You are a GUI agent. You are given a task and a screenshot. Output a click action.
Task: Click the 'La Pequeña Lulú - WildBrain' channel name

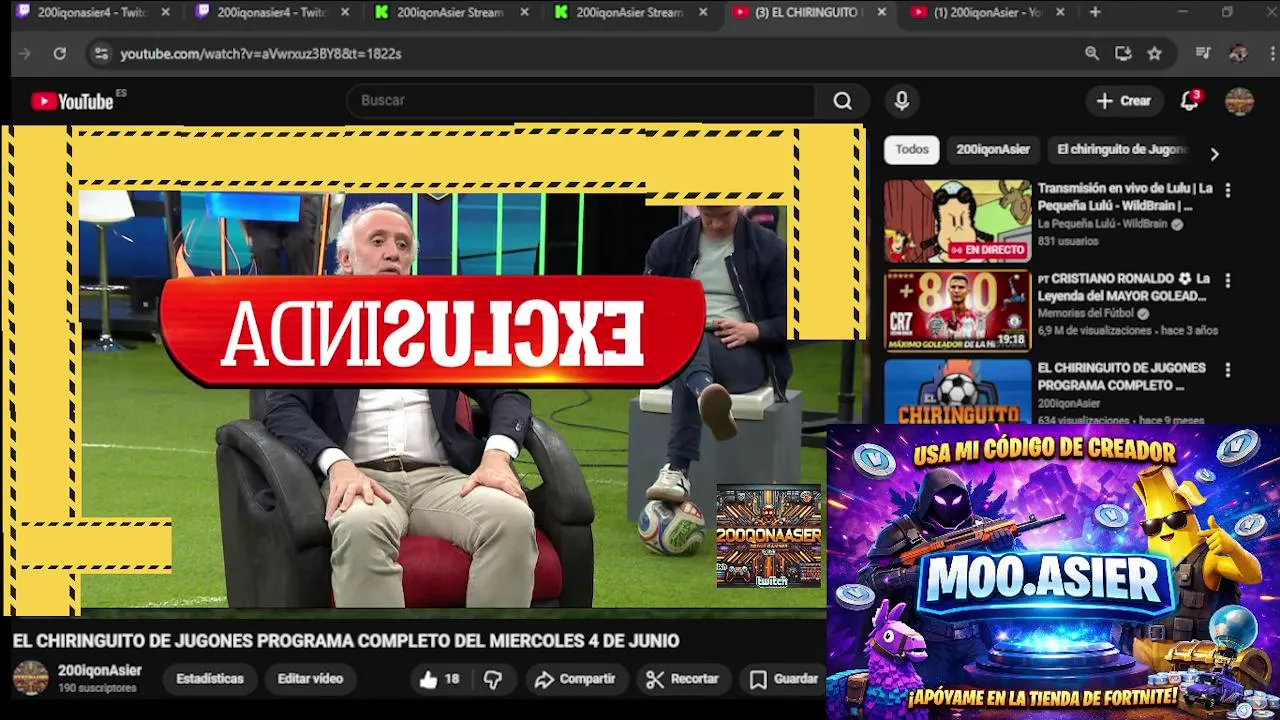coord(1102,225)
